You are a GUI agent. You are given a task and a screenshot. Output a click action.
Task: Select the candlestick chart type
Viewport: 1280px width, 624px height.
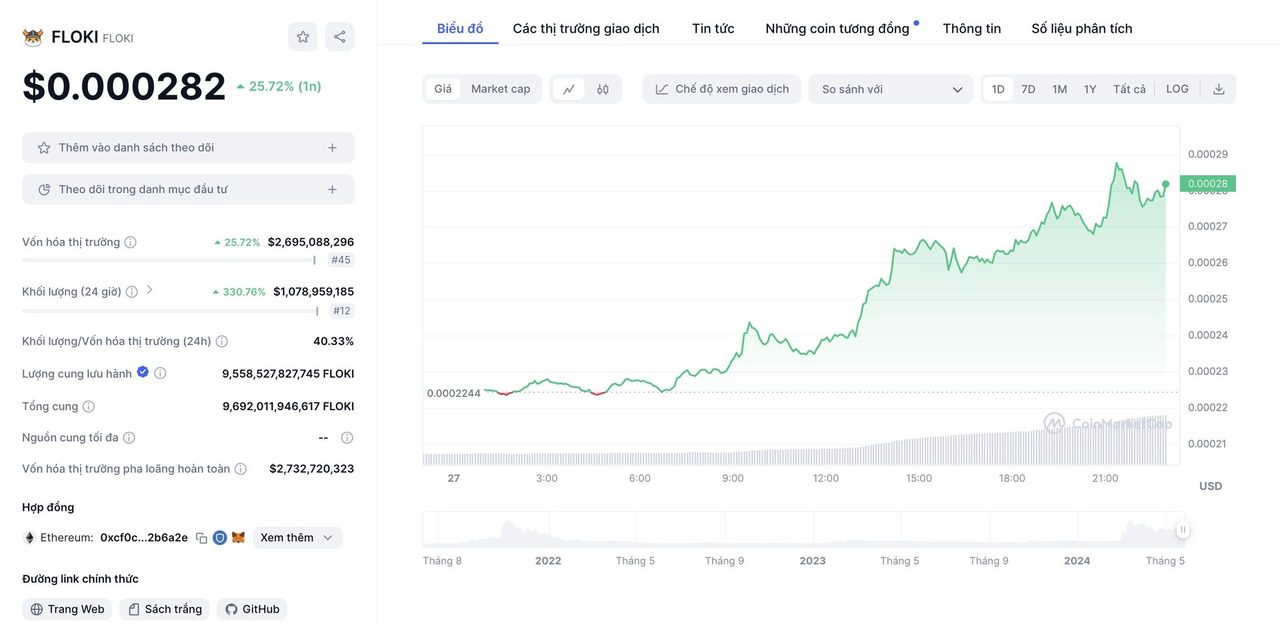[x=603, y=89]
